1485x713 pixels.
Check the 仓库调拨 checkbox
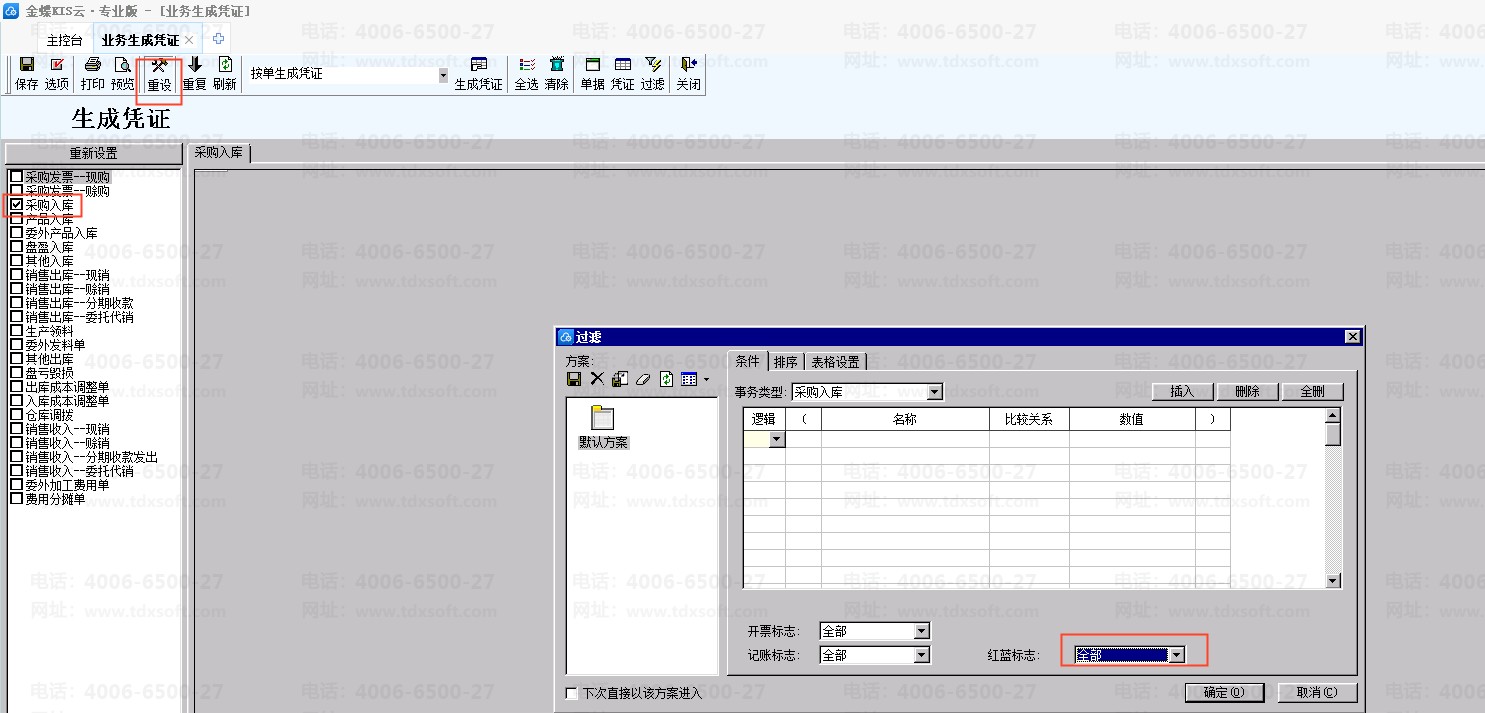[x=16, y=415]
